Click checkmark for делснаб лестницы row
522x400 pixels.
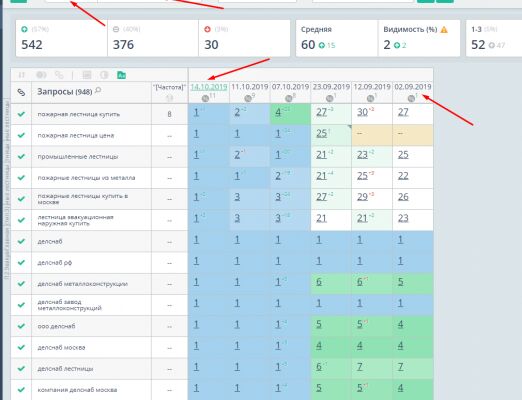(x=21, y=368)
